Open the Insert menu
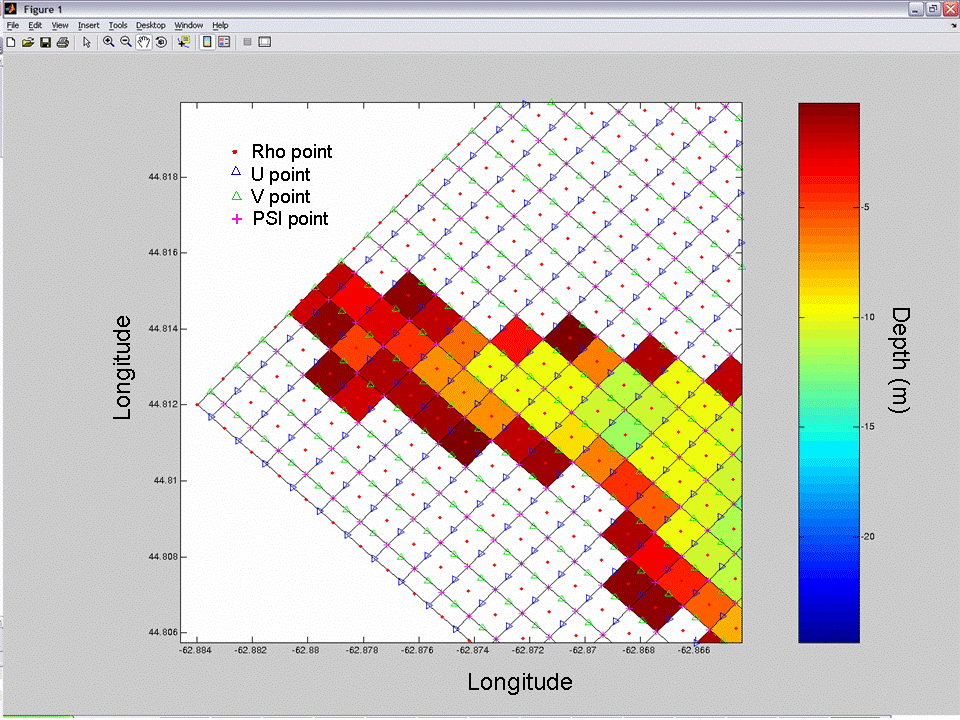960x720 pixels. click(x=88, y=25)
